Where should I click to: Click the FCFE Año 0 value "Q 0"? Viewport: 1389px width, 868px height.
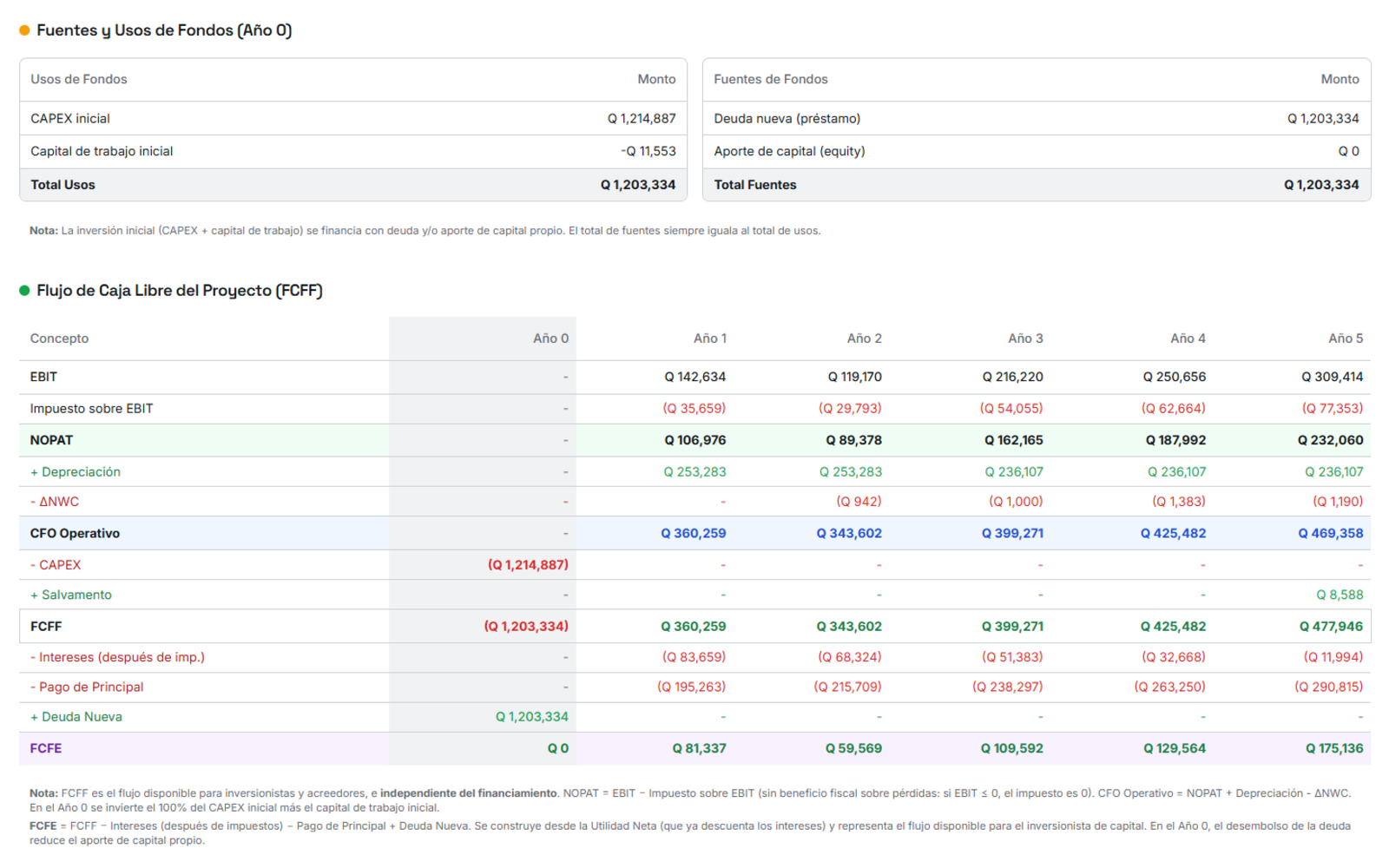click(558, 748)
